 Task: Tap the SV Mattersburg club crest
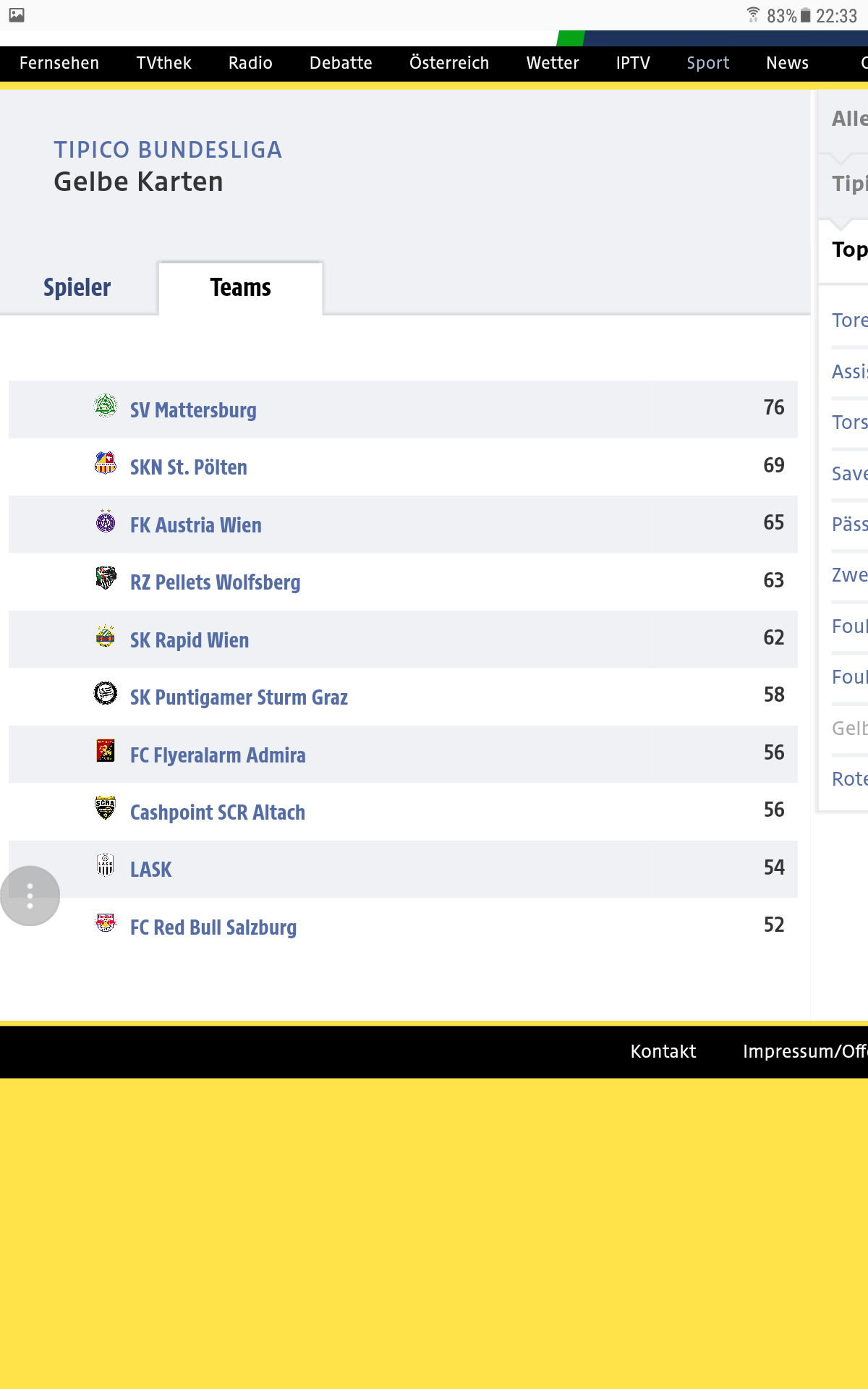[x=106, y=406]
